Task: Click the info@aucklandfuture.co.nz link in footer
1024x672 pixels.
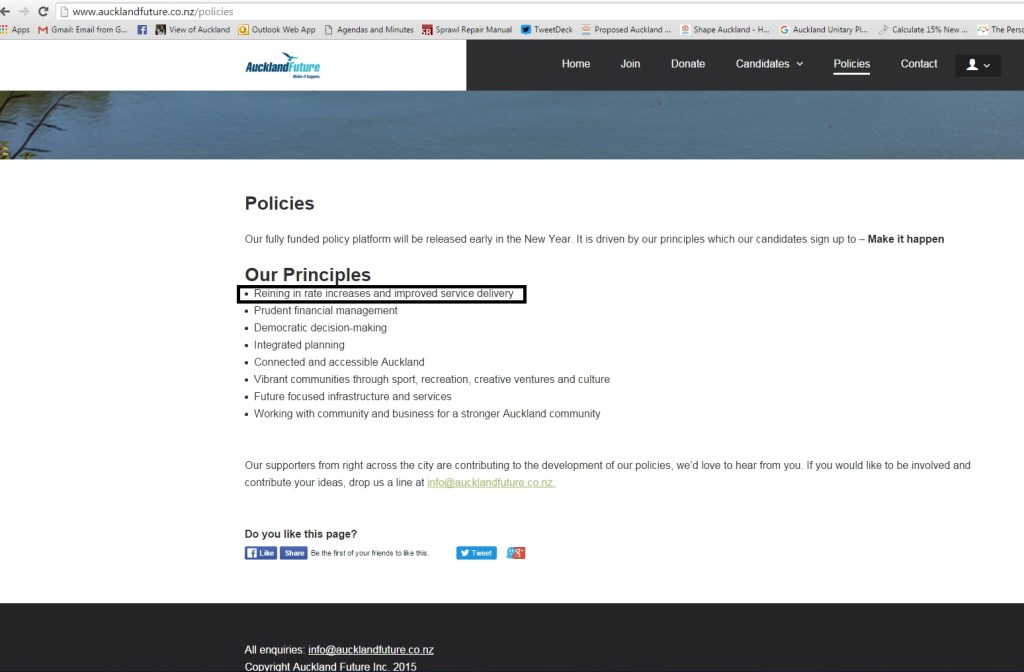Action: pos(370,649)
